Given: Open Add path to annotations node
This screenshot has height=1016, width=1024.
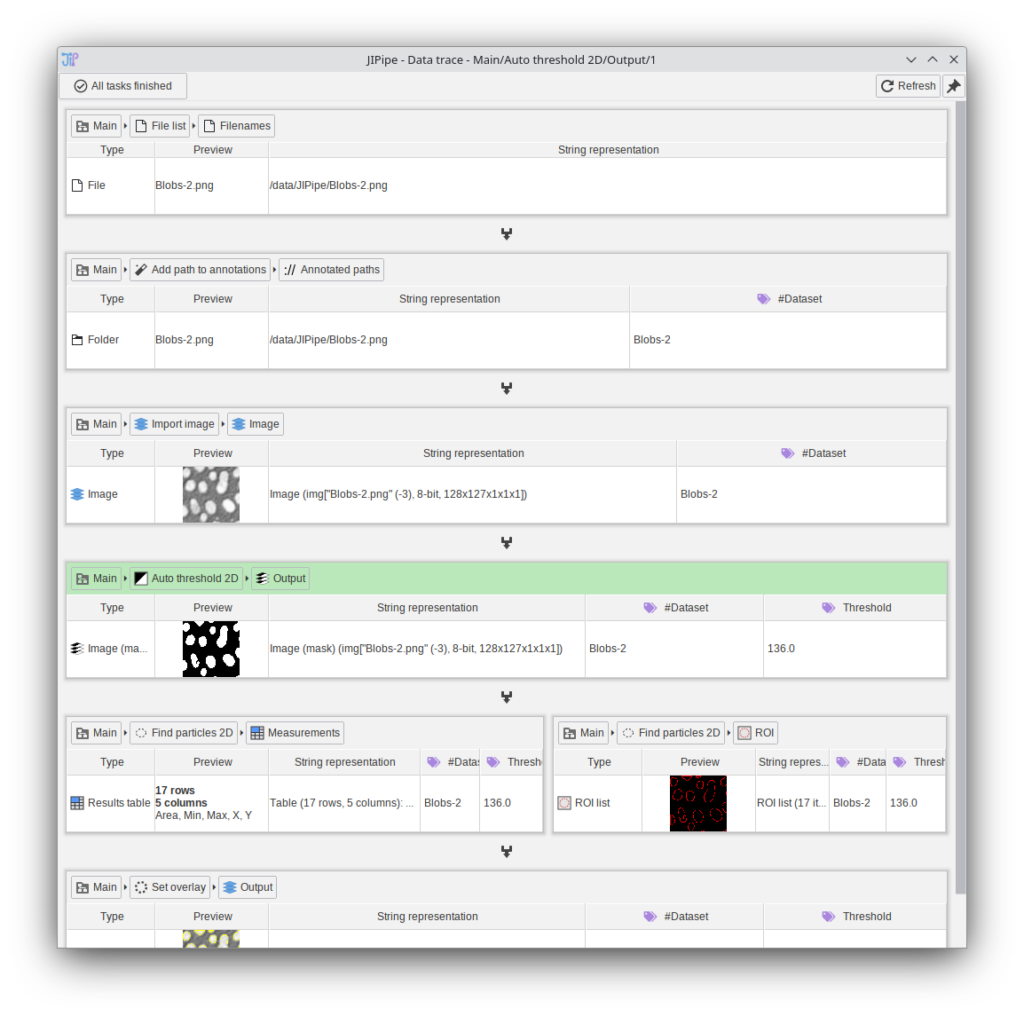Looking at the screenshot, I should pos(200,270).
